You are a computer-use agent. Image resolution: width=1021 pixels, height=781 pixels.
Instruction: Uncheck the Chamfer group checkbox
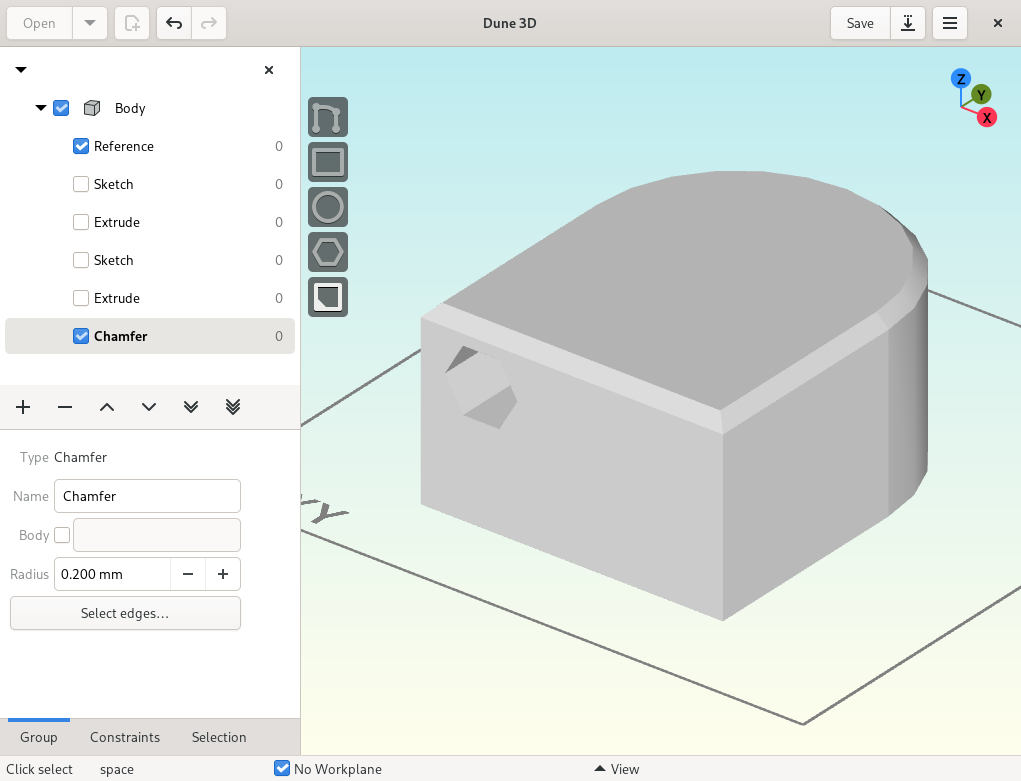[81, 336]
